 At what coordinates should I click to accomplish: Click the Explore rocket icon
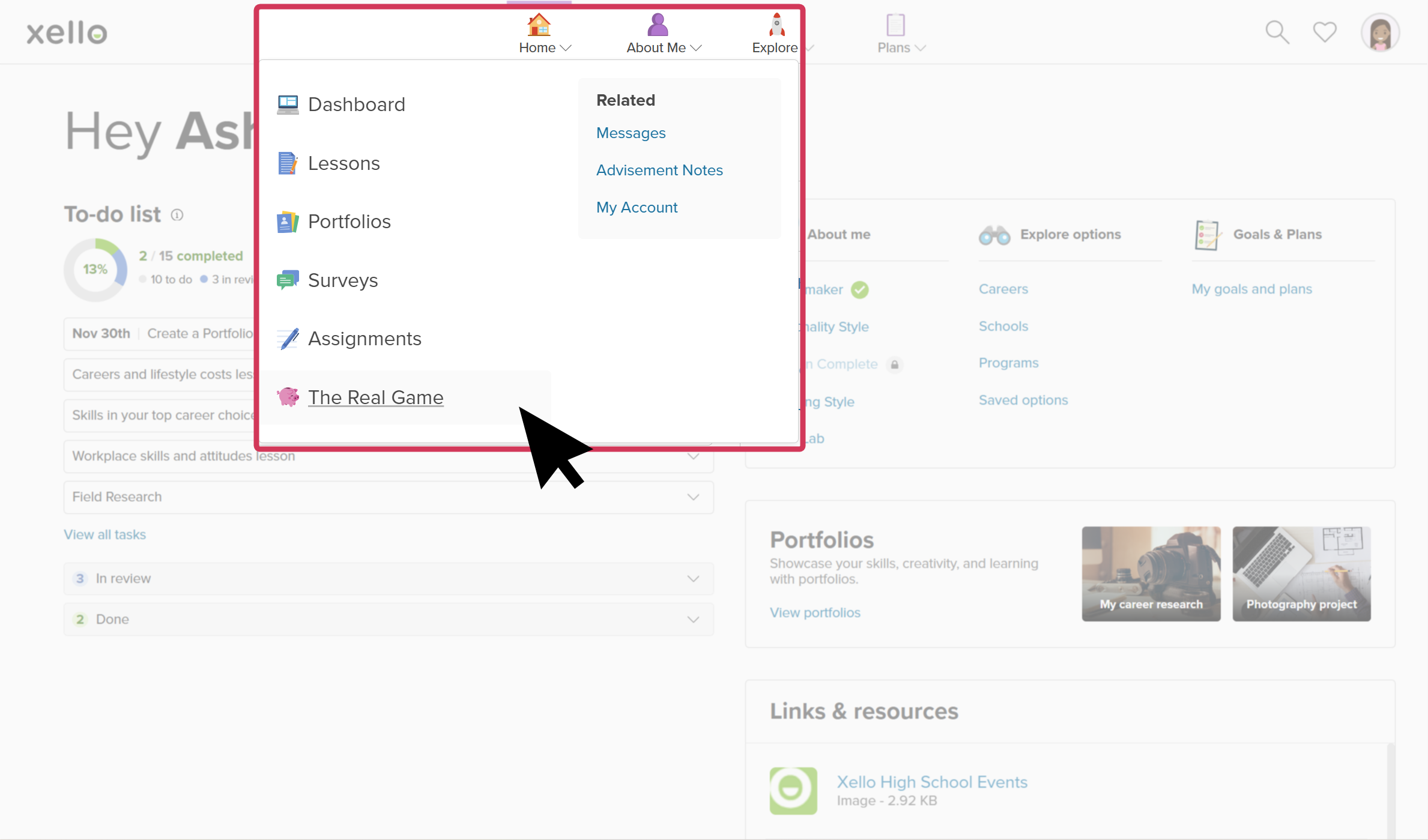click(x=775, y=24)
